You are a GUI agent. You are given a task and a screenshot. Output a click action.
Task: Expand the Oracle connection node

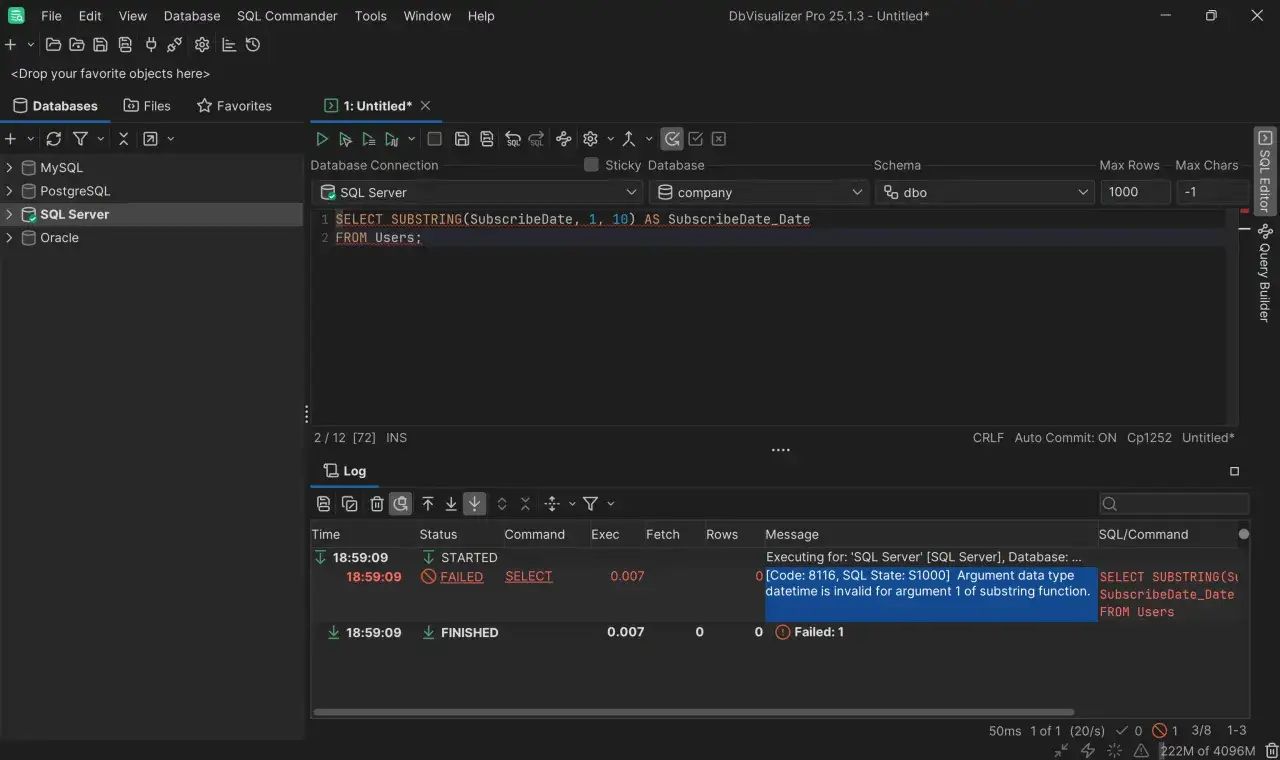tap(10, 238)
